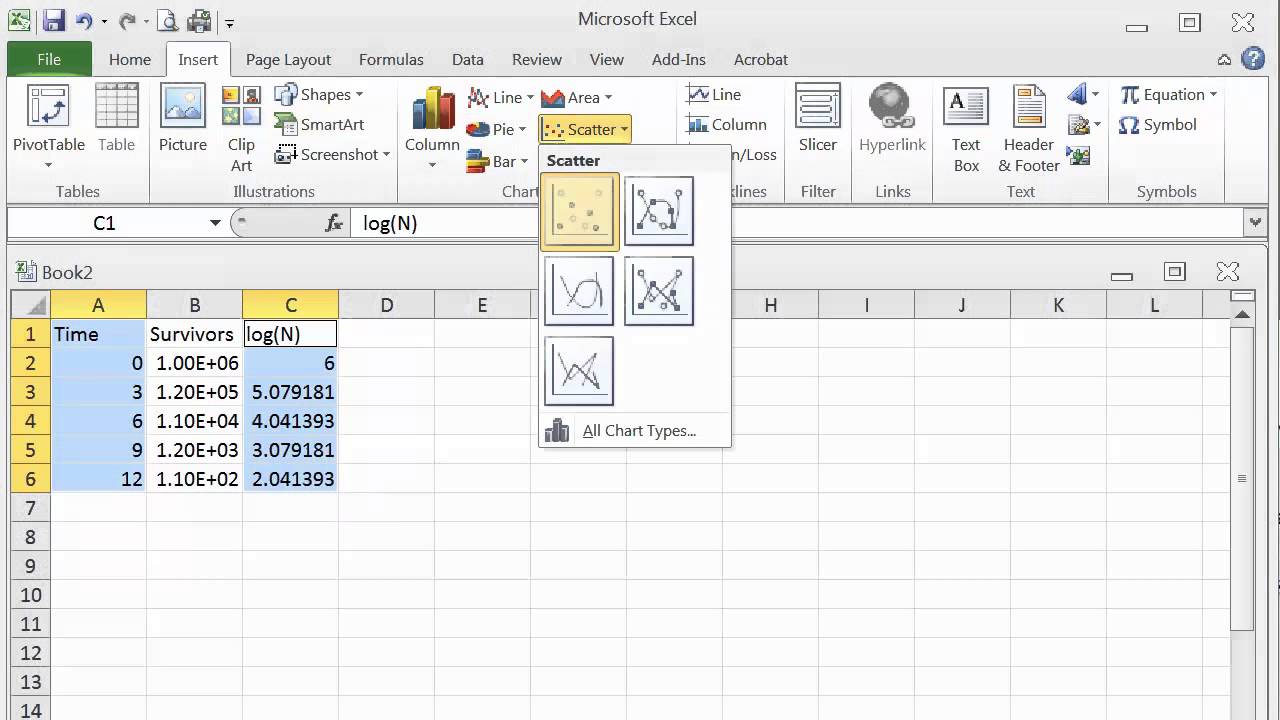Open Print Preview from quick access toolbar
Viewport: 1280px width, 720px height.
click(168, 20)
